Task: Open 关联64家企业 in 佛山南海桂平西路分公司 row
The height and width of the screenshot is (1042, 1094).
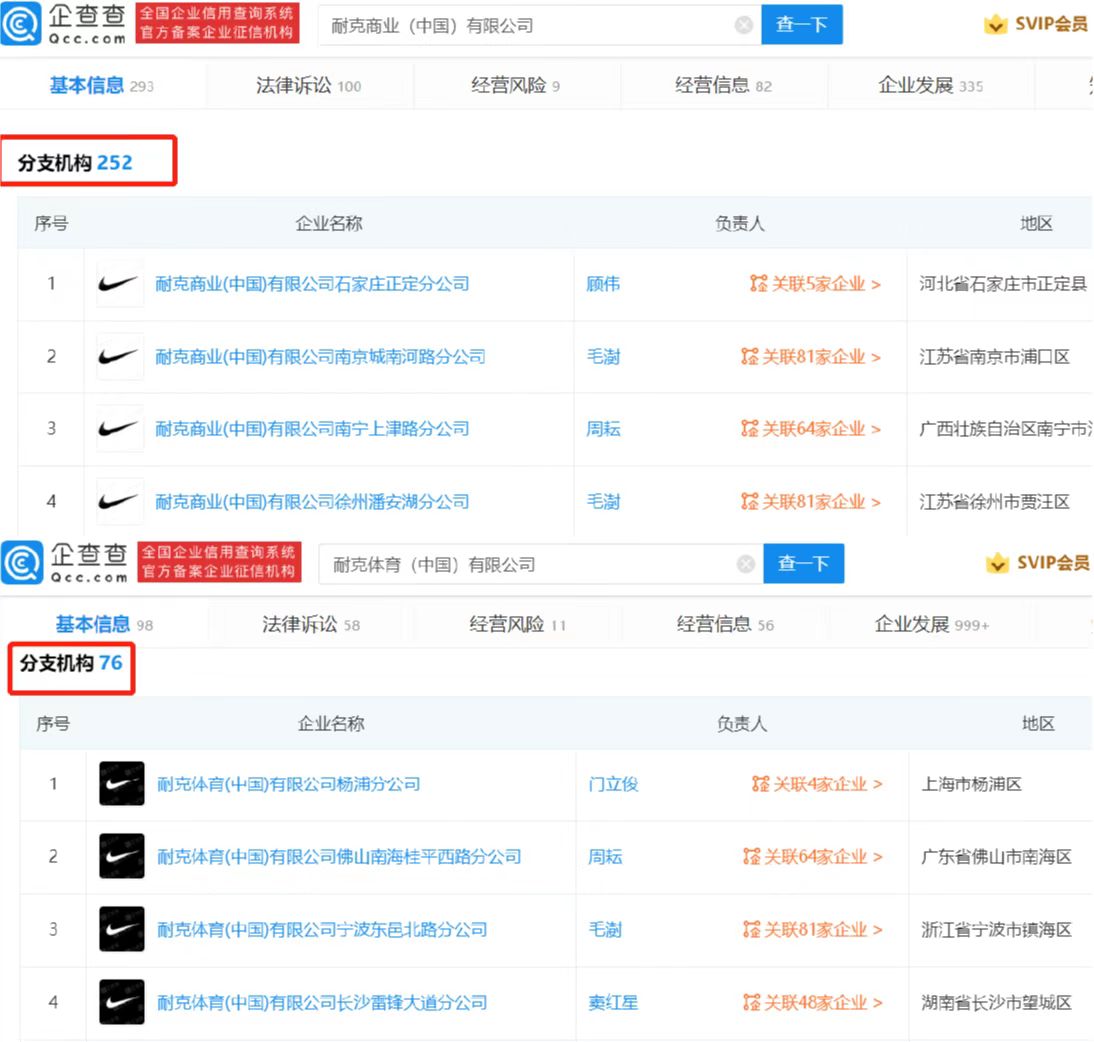Action: (x=823, y=857)
